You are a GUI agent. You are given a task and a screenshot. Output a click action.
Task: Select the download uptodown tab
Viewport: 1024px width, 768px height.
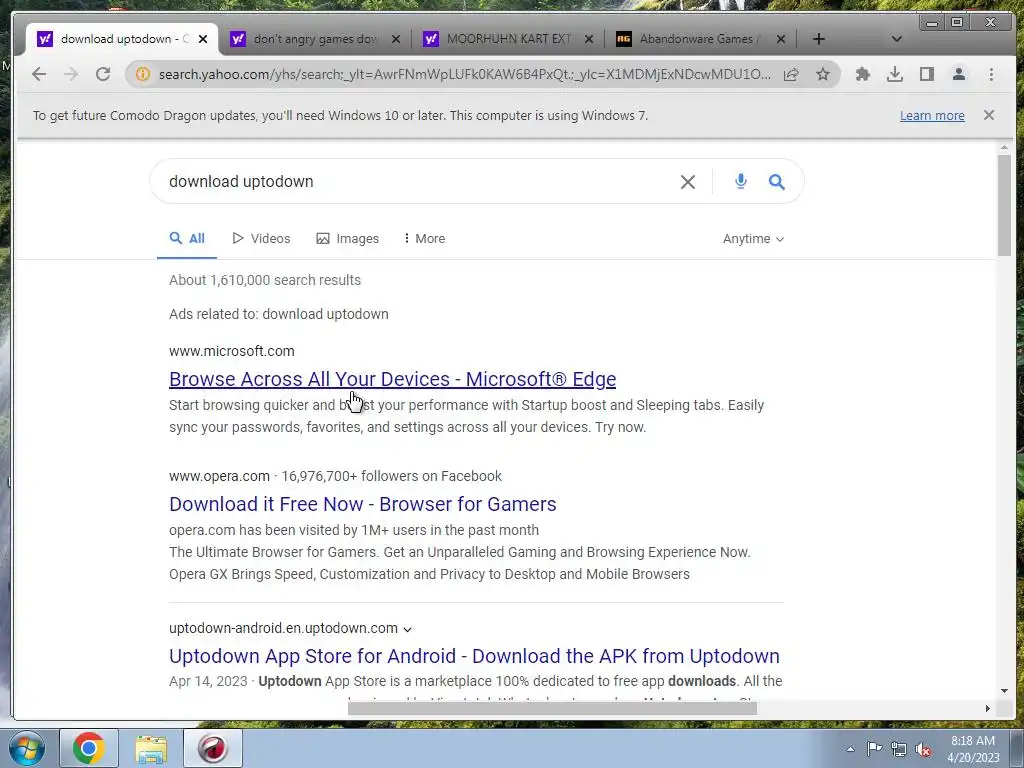click(121, 39)
